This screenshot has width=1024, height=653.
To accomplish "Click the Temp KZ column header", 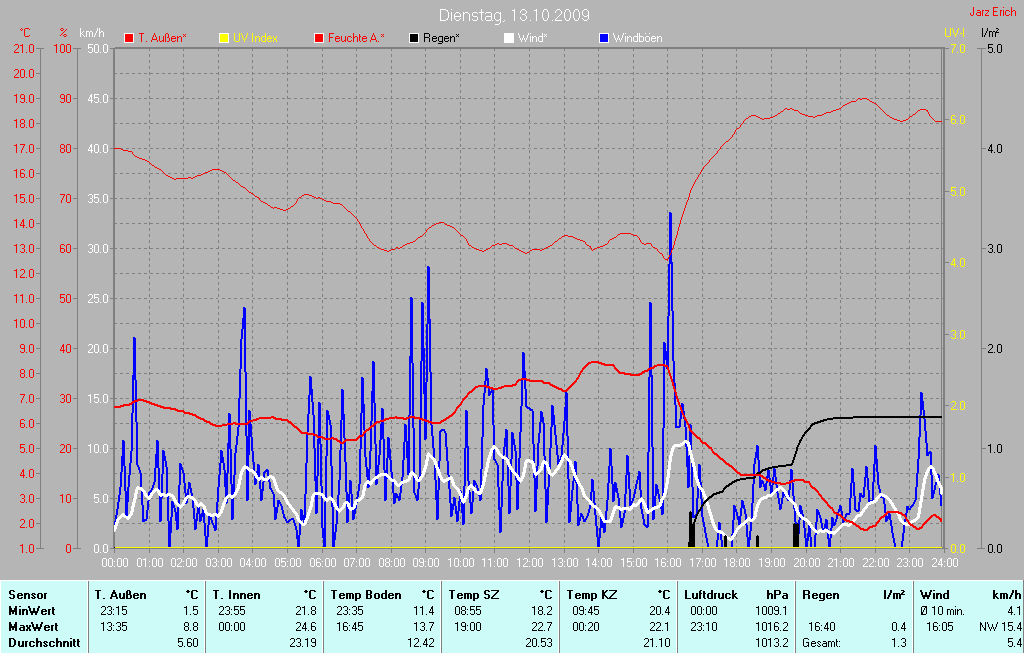I will coord(592,595).
